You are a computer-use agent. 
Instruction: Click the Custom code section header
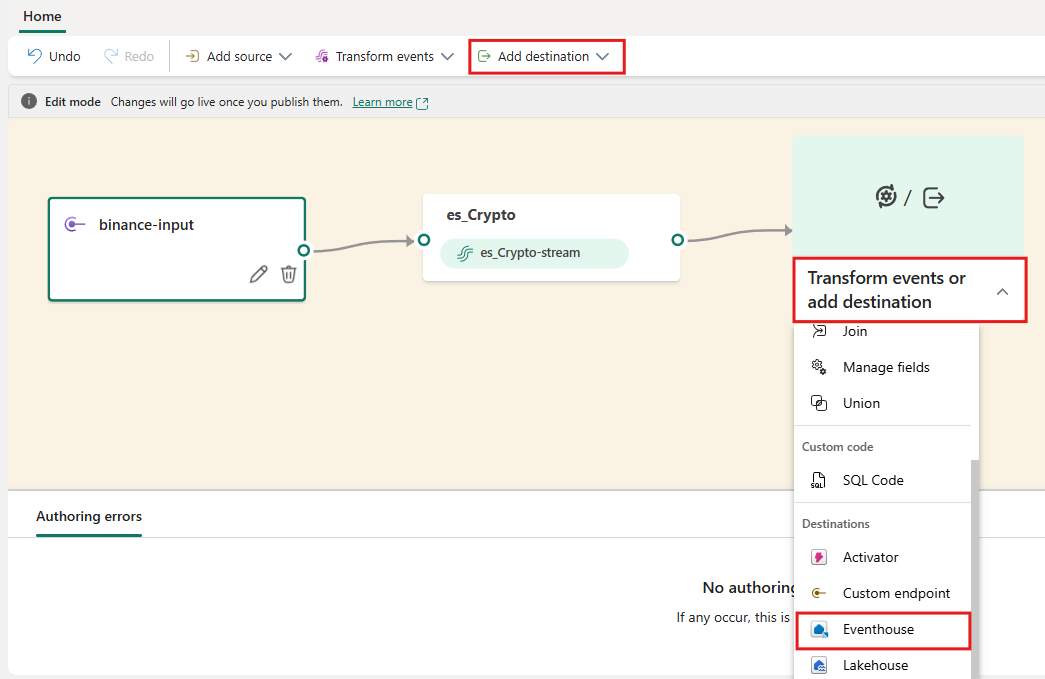(x=837, y=447)
